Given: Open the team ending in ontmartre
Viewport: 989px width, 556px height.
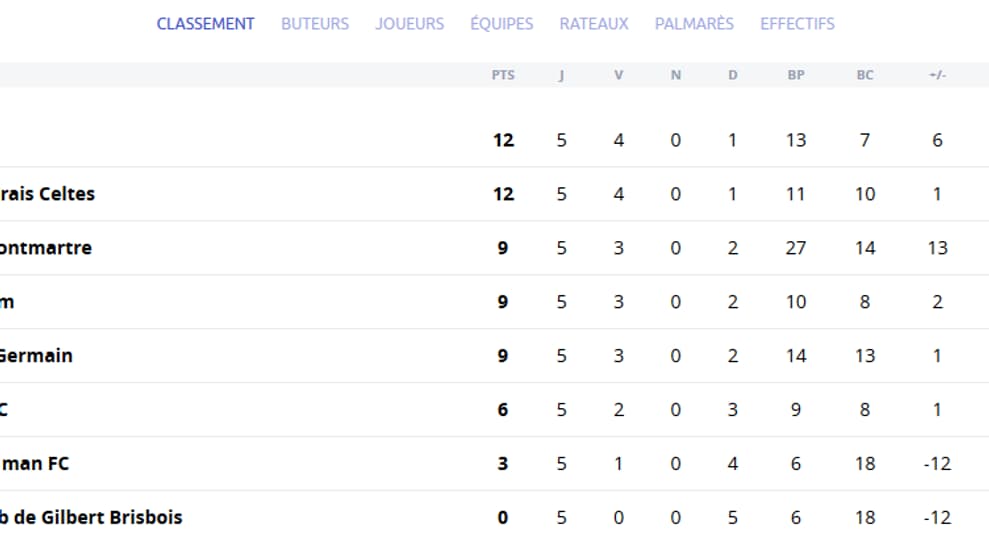Looking at the screenshot, I should point(46,248).
